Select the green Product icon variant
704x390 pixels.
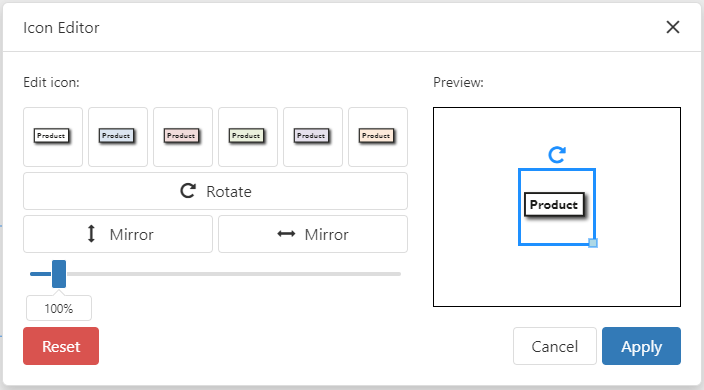tap(248, 137)
